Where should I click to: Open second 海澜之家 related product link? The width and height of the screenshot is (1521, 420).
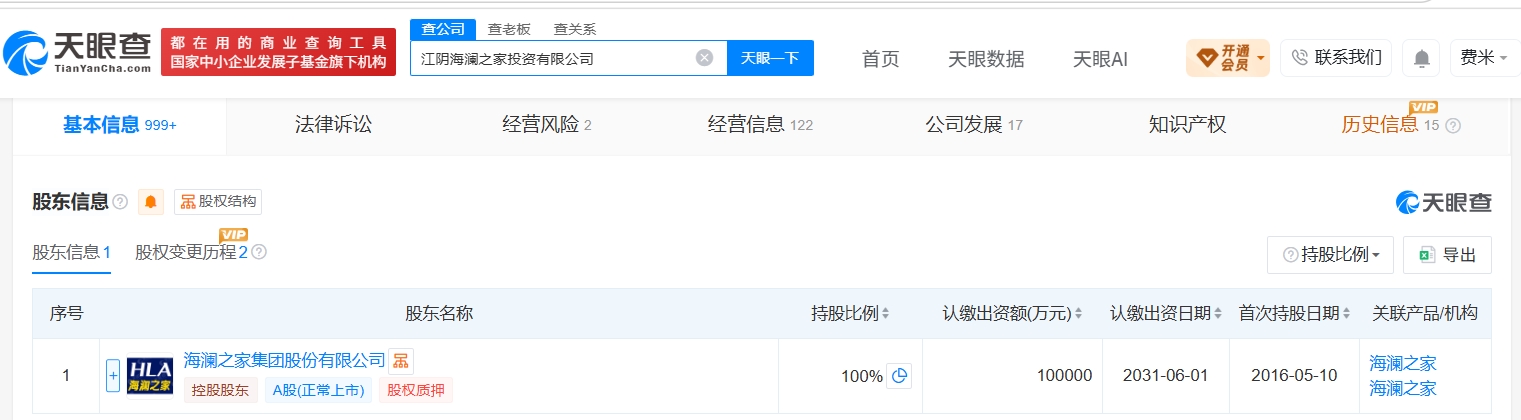click(x=1402, y=388)
